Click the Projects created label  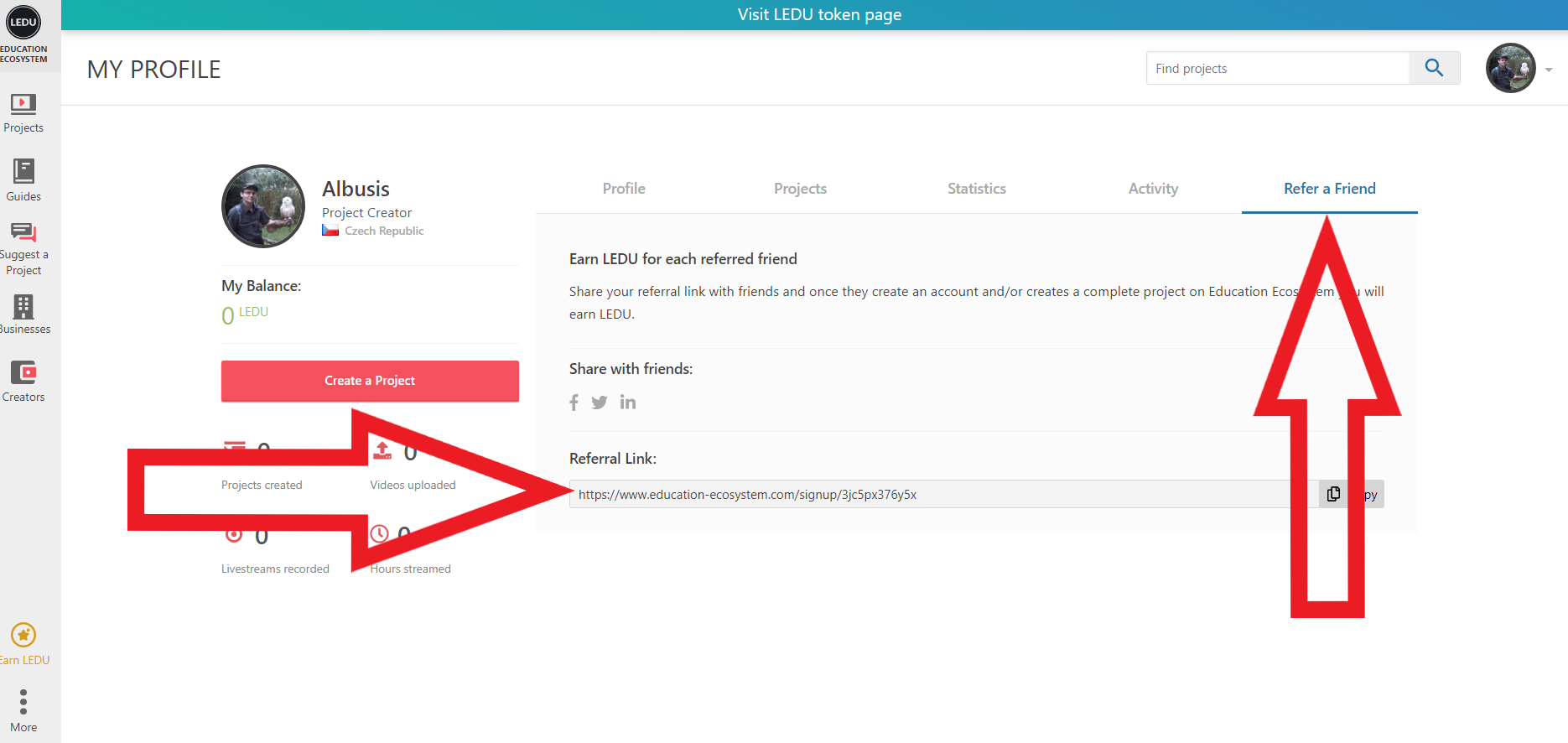pos(262,485)
